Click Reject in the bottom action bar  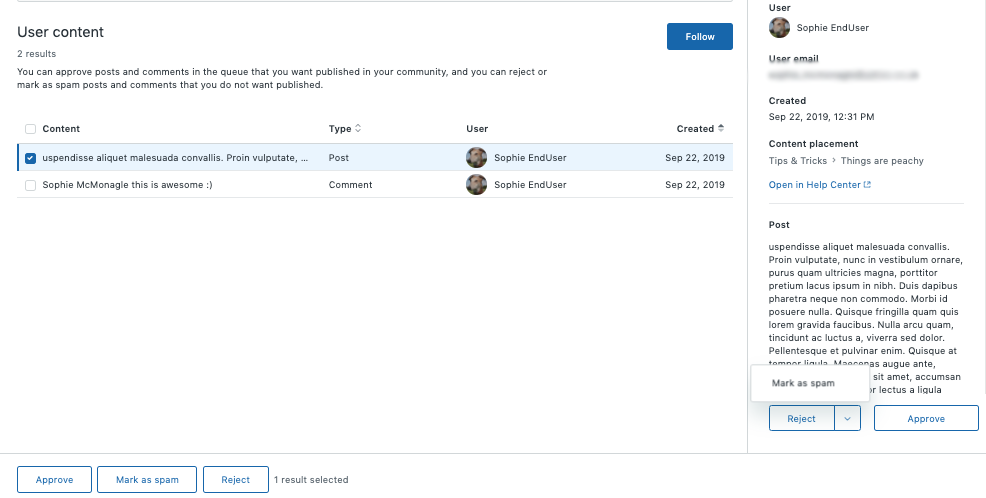pos(236,480)
